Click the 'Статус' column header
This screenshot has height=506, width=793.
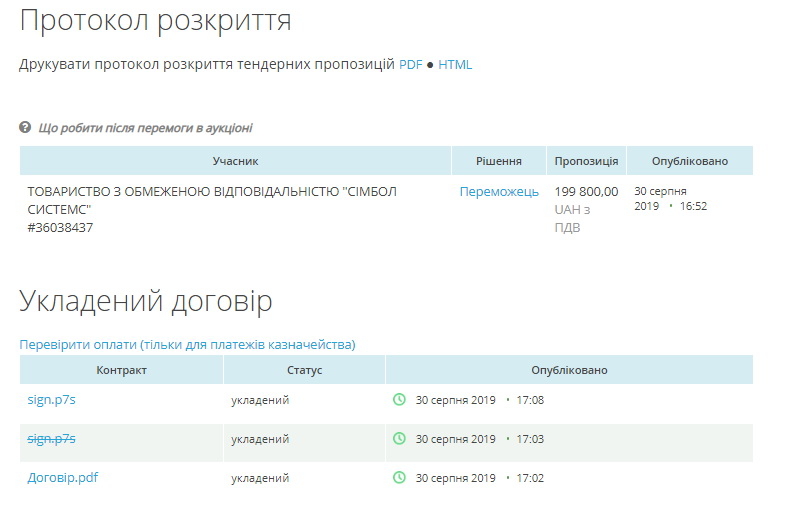304,370
